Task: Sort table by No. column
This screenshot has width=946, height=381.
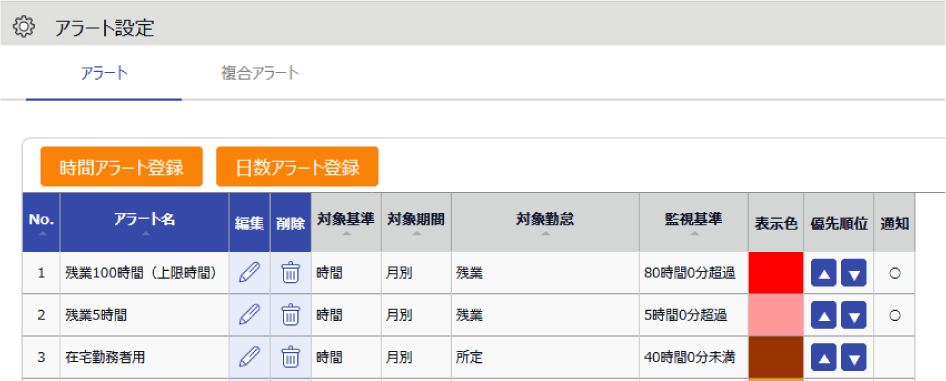Action: 42,222
